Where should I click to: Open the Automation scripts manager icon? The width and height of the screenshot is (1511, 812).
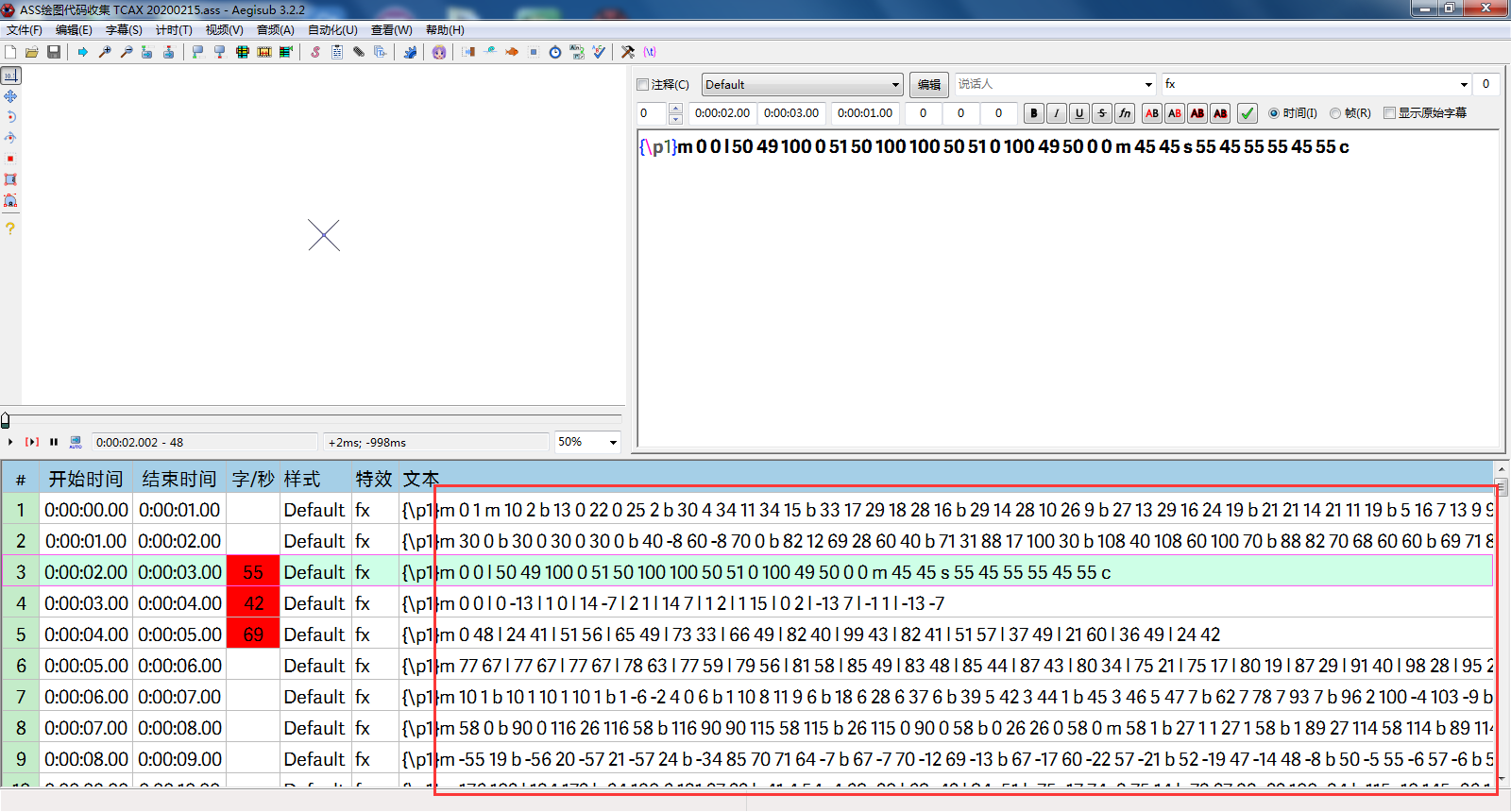click(410, 52)
